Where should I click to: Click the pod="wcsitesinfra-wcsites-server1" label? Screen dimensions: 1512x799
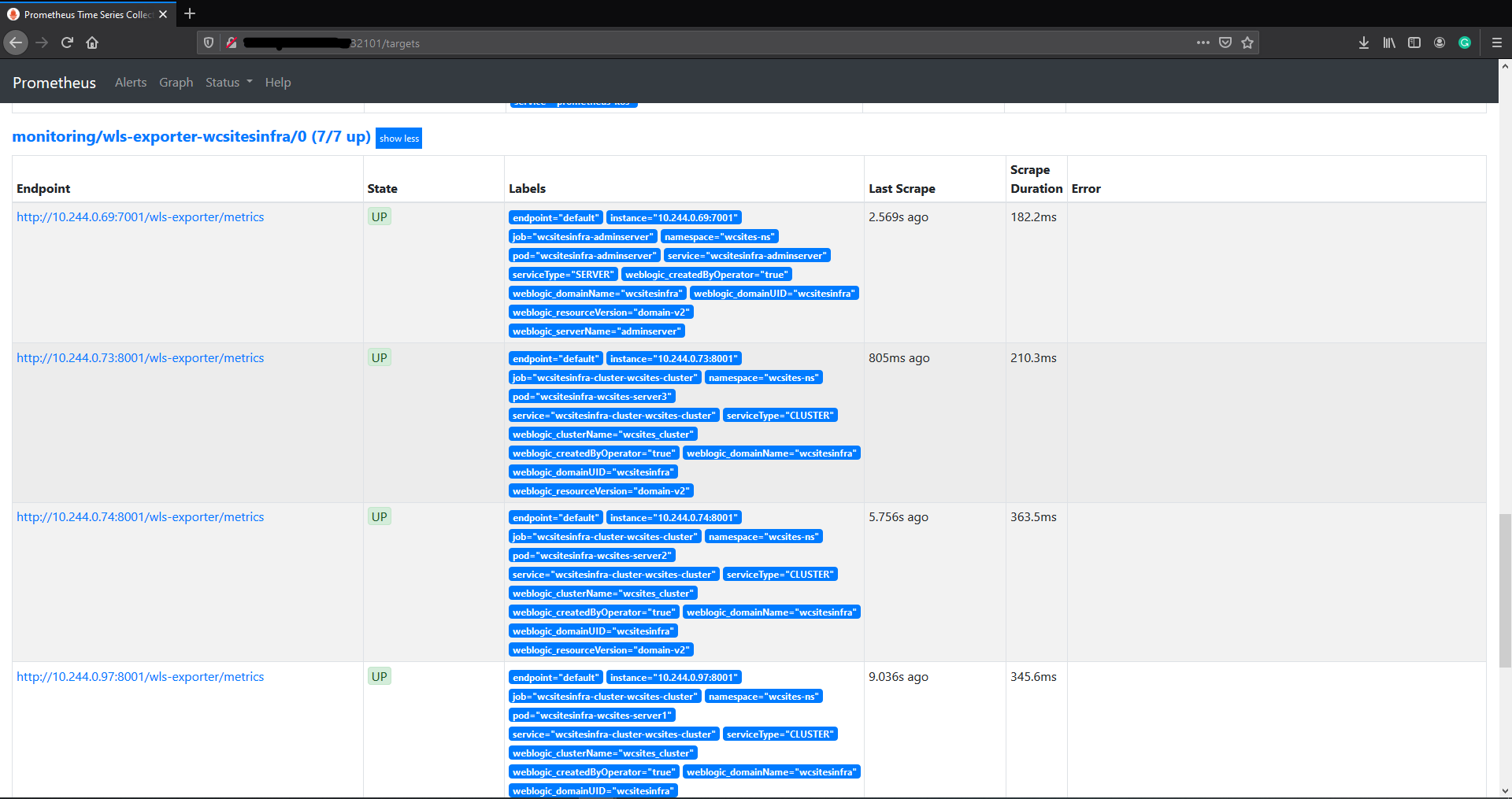[592, 716]
